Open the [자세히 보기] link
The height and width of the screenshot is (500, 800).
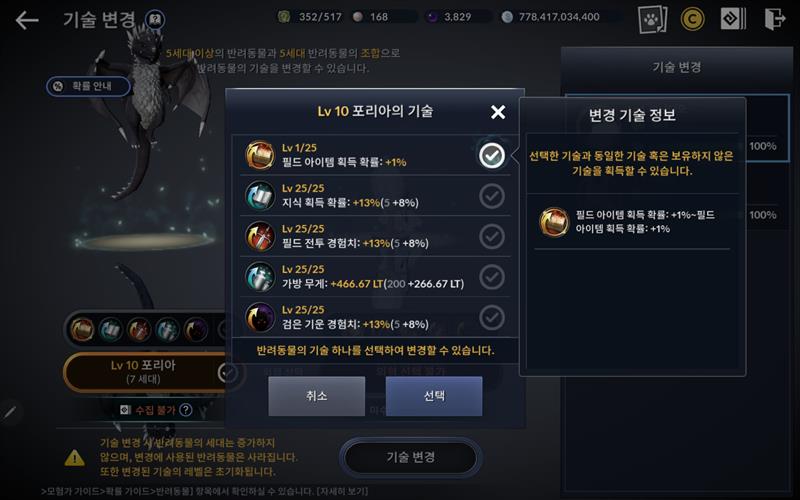pos(342,491)
